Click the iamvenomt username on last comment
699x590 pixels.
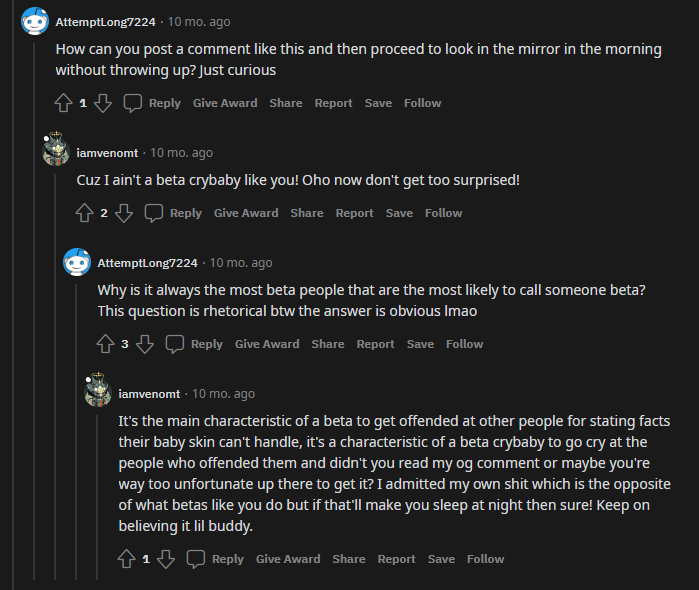149,394
